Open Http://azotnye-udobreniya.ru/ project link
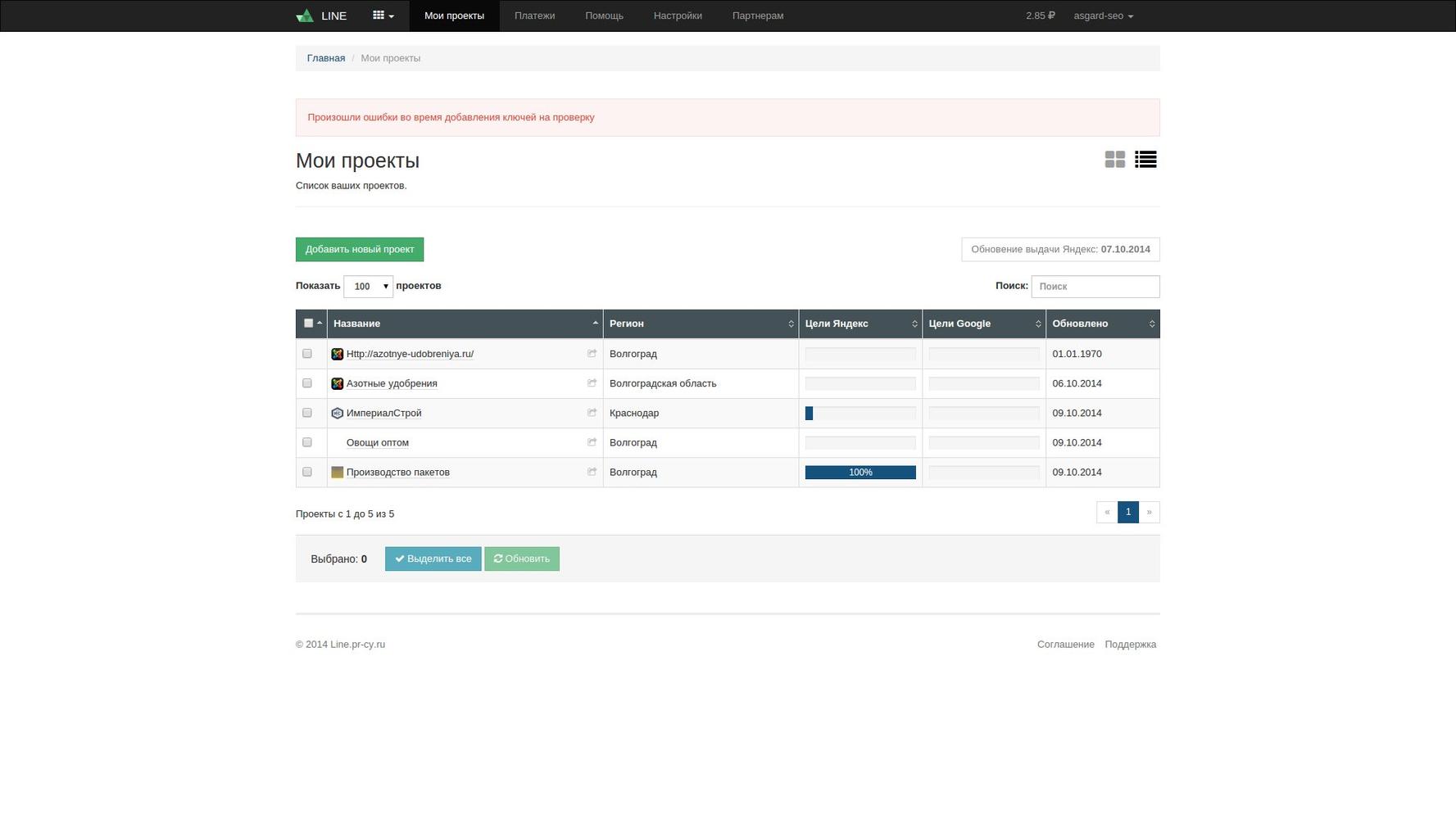Image resolution: width=1456 pixels, height=819 pixels. click(410, 354)
